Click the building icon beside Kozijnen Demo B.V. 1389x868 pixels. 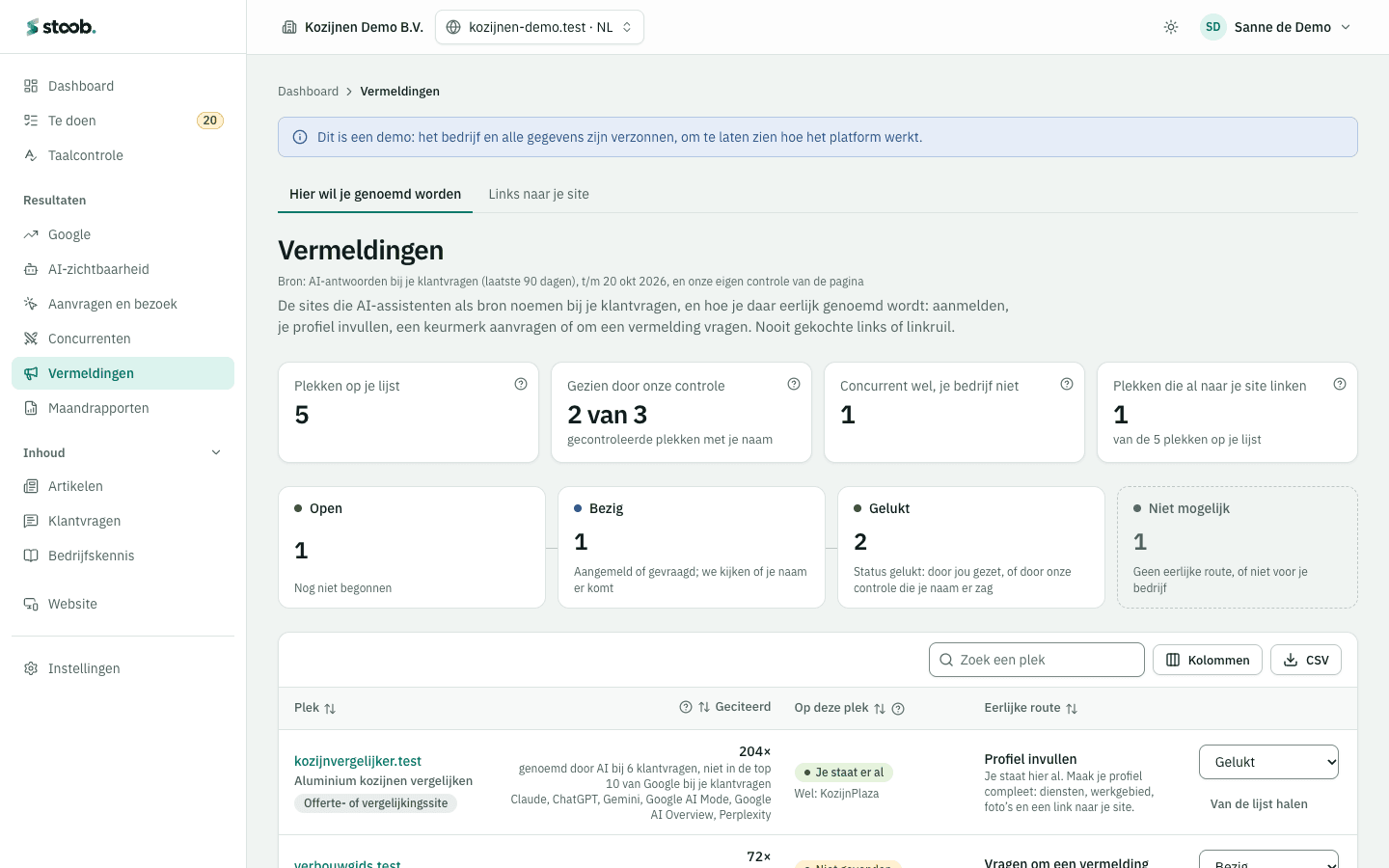(x=289, y=27)
